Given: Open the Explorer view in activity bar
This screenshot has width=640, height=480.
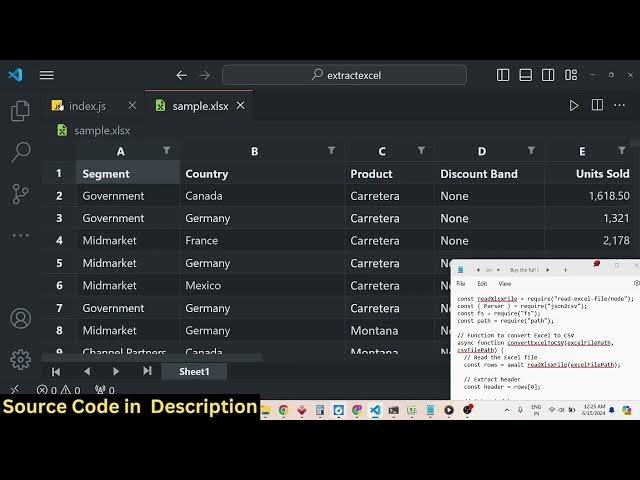Looking at the screenshot, I should [x=20, y=111].
